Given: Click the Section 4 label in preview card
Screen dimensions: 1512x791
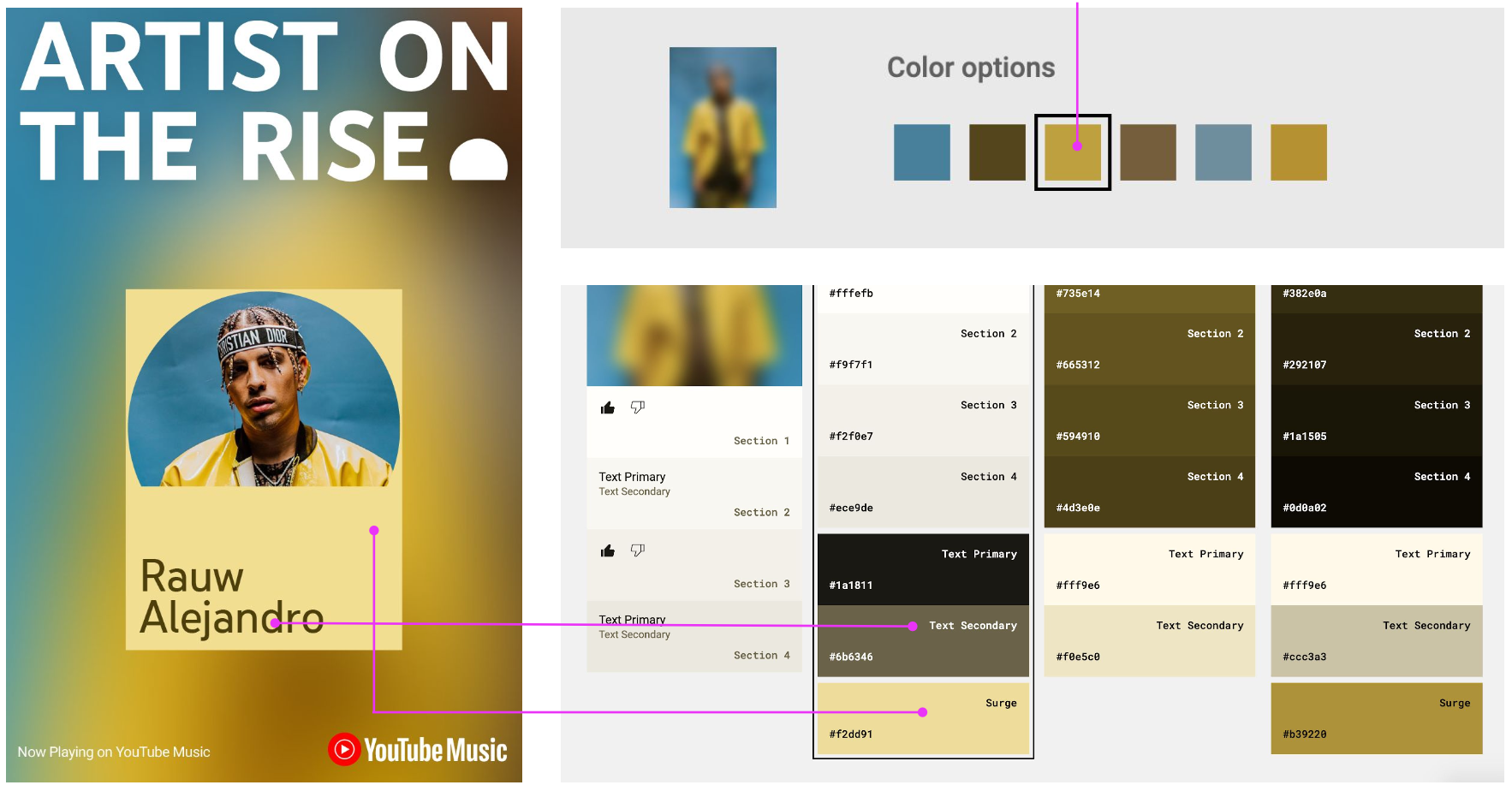Looking at the screenshot, I should [761, 655].
